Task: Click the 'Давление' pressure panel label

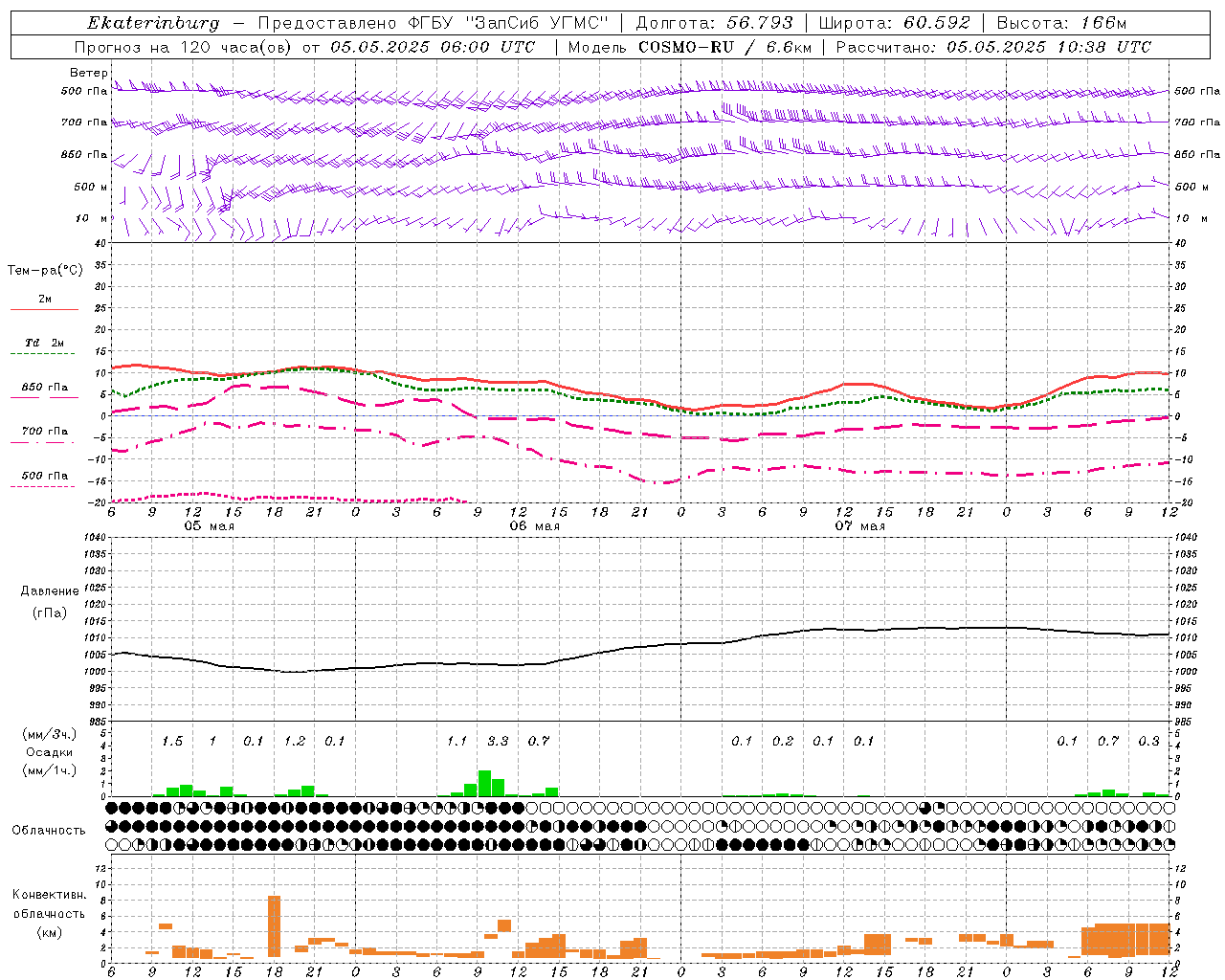Action: coord(50,591)
